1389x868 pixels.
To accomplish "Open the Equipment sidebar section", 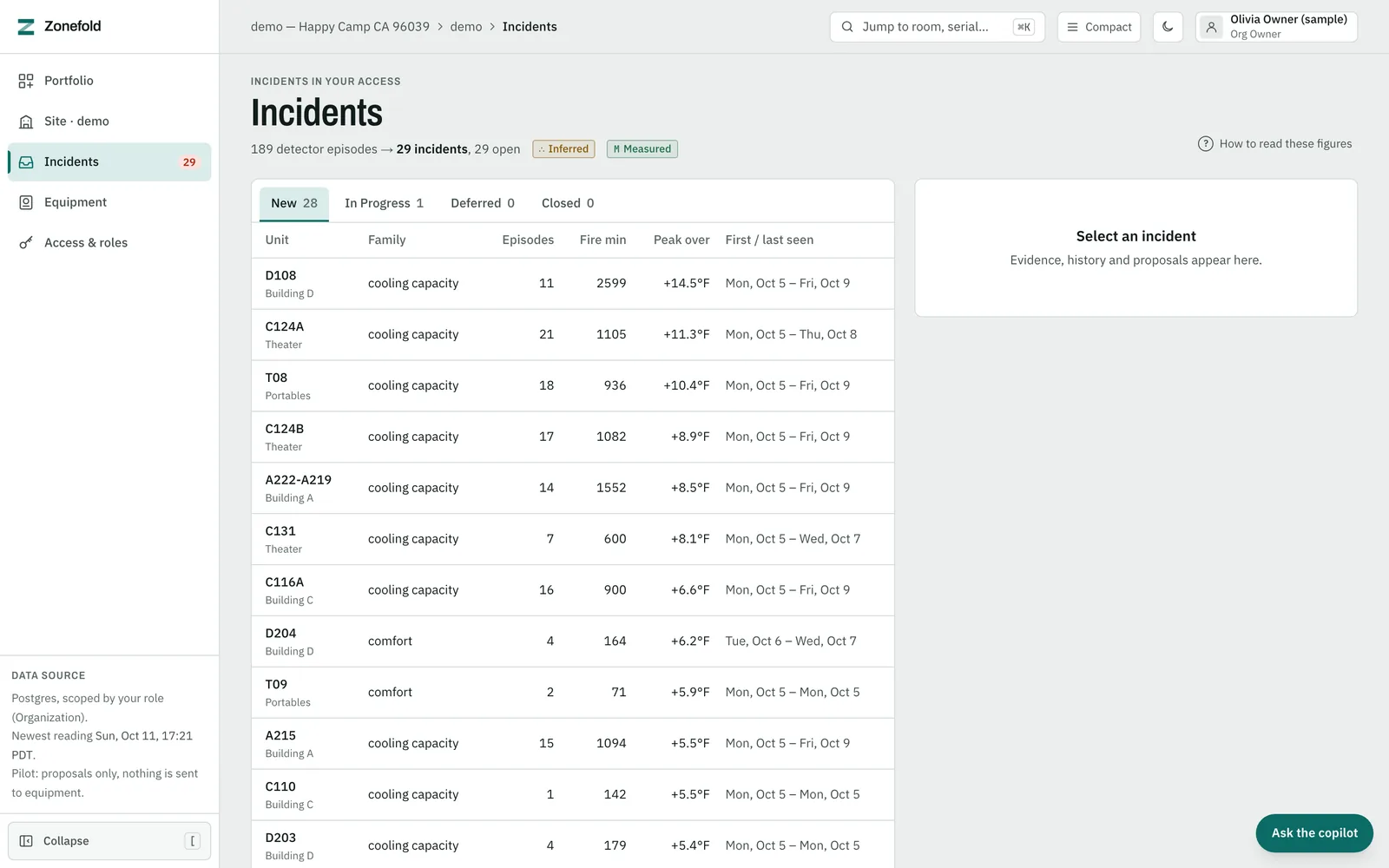I will click(109, 202).
